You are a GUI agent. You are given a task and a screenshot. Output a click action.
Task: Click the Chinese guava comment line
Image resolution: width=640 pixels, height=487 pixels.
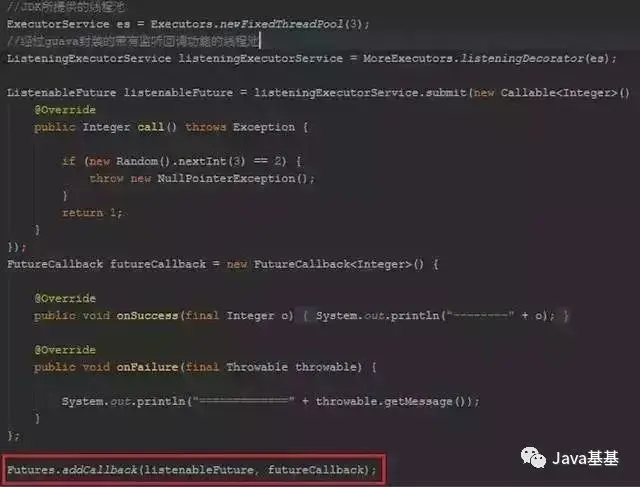[x=133, y=41]
